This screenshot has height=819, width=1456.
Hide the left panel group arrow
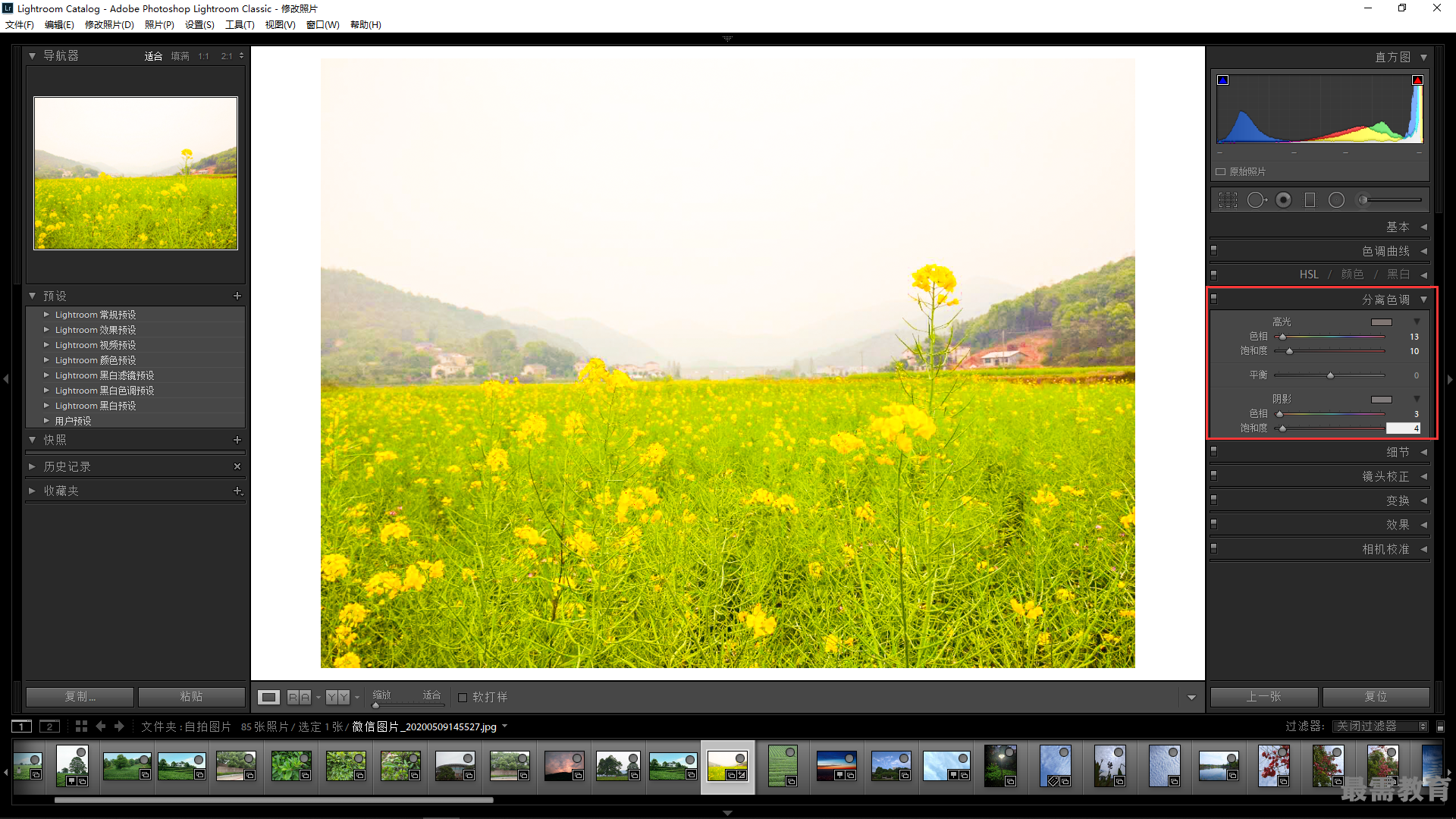click(6, 378)
